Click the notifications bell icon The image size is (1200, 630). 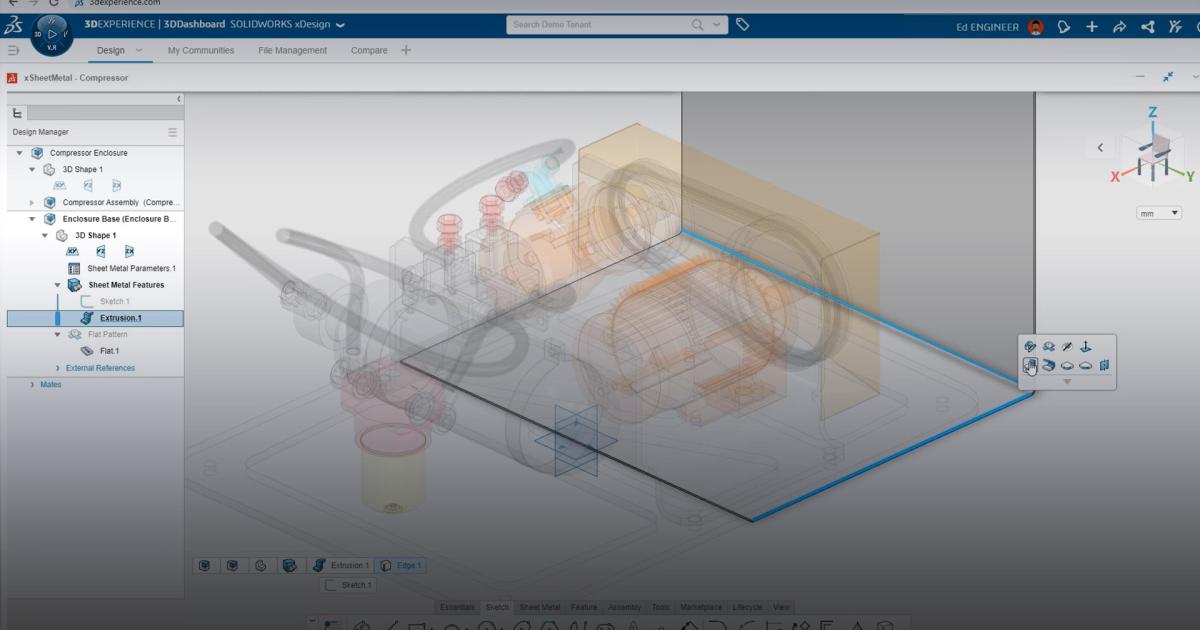pos(1064,26)
